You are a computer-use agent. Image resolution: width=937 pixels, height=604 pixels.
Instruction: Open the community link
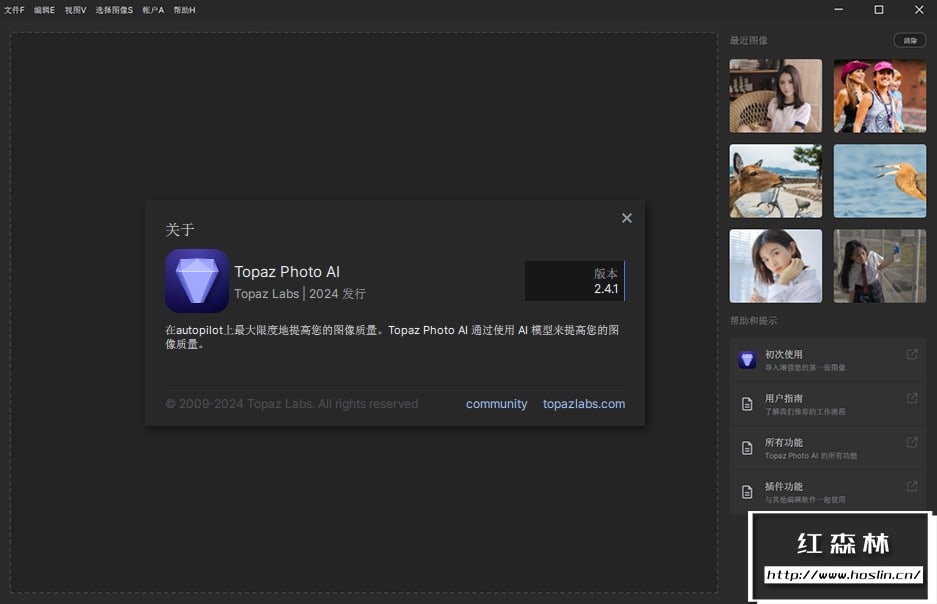click(497, 404)
